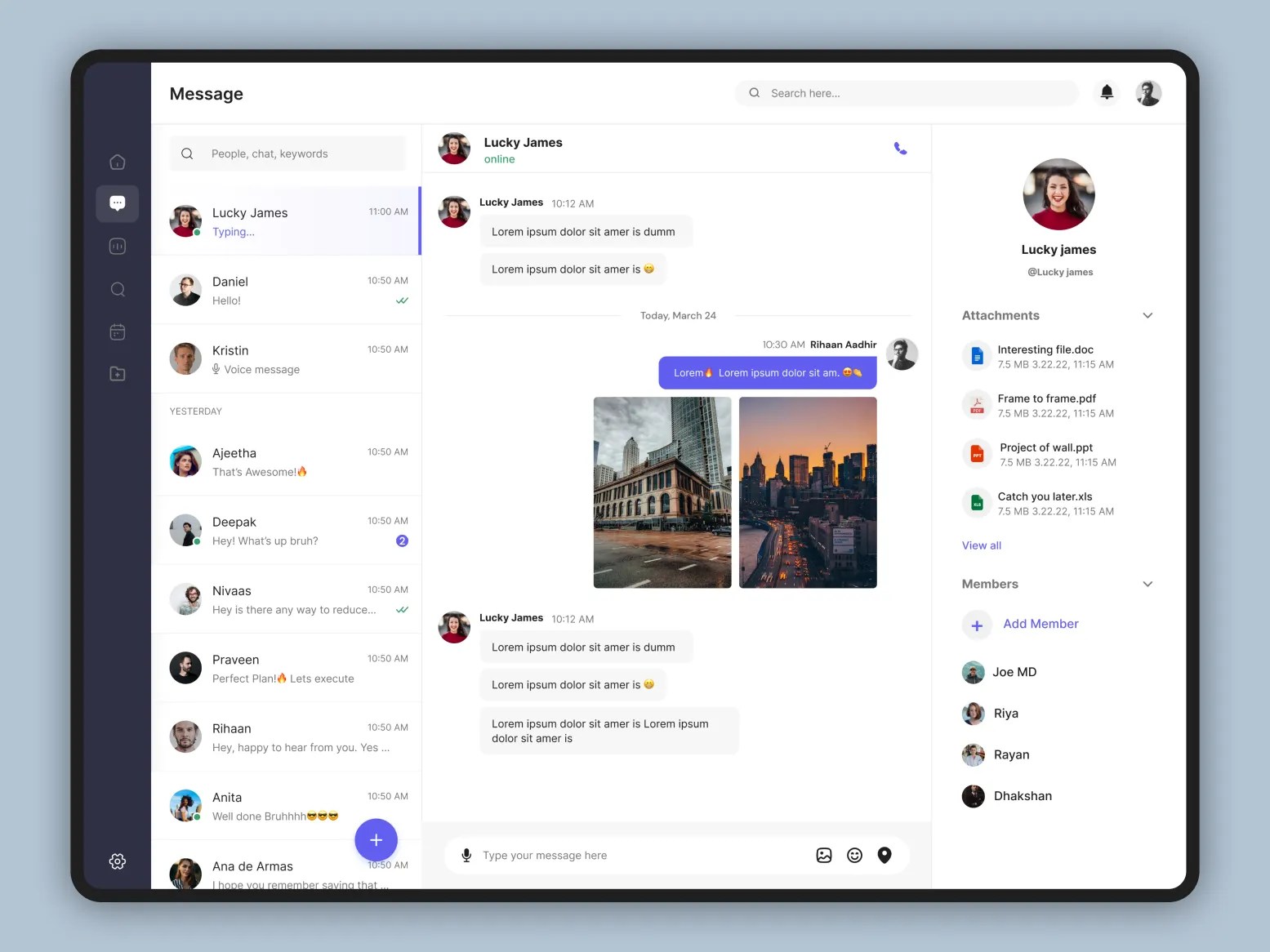Open the Anita conversation
This screenshot has width=1270, height=952.
pos(286,806)
